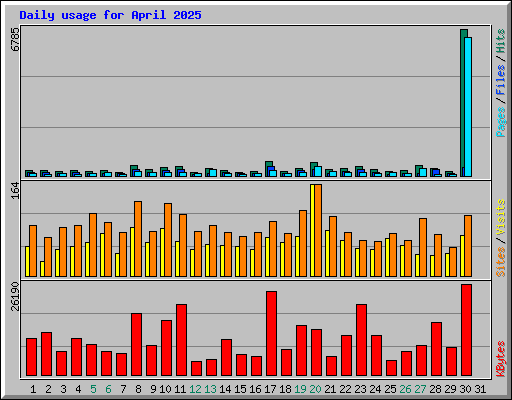Select the green weekend day 6 label

tap(108, 389)
